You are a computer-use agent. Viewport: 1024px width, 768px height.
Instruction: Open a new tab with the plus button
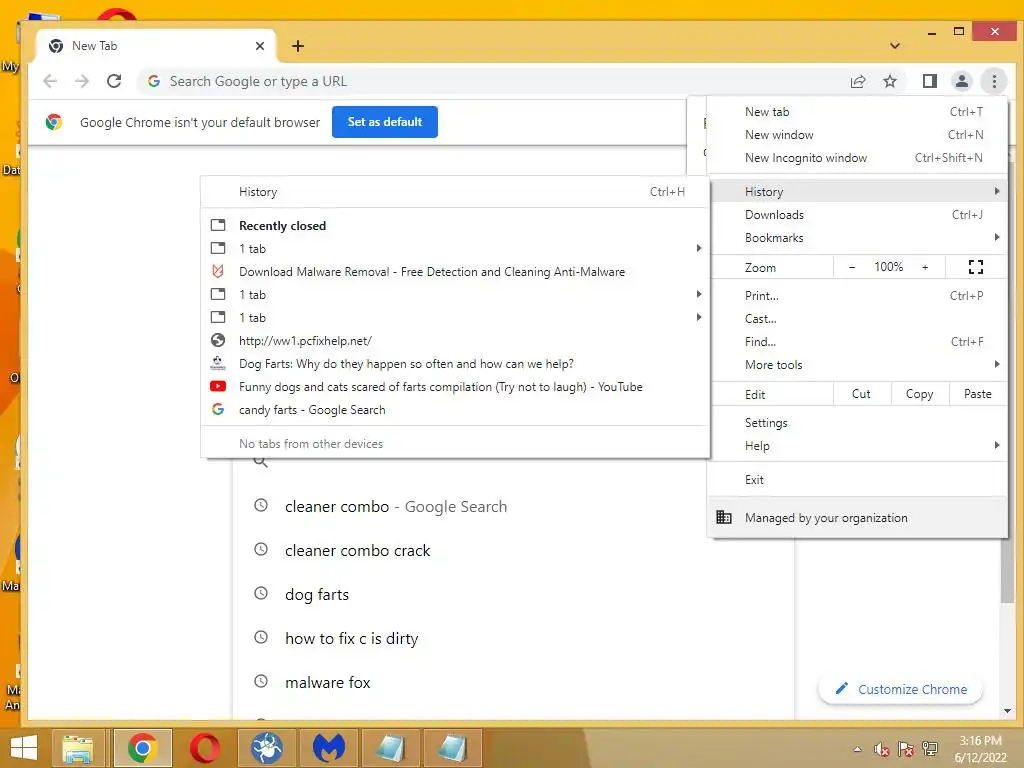298,46
